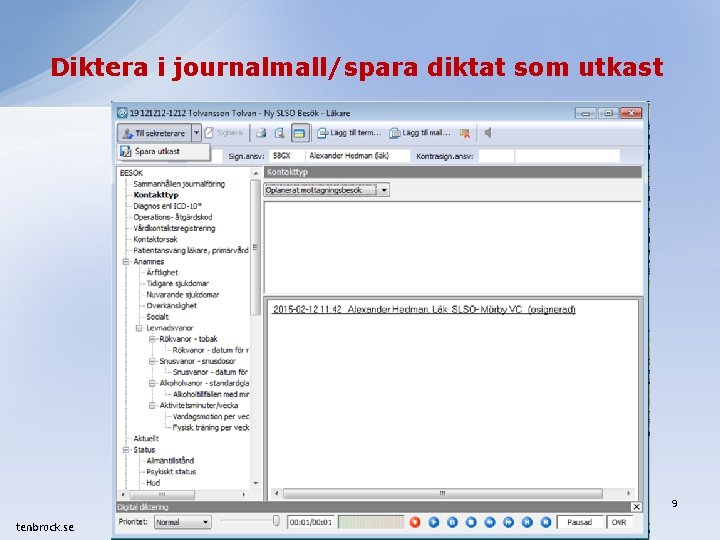This screenshot has width=720, height=540.
Task: Select Patientansvarig läkare, primärvård item
Action: click(191, 250)
